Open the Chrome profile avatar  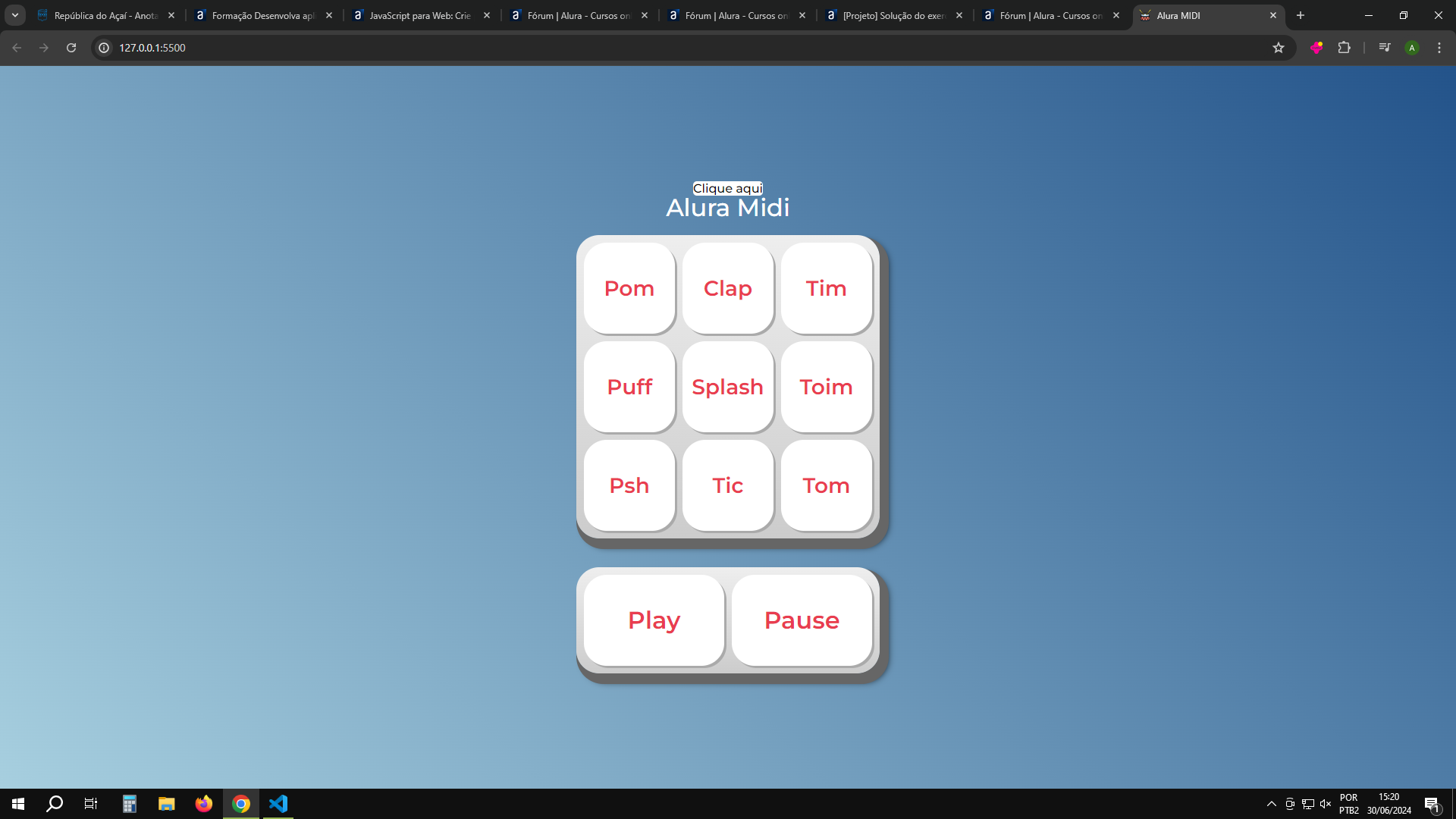[1412, 48]
